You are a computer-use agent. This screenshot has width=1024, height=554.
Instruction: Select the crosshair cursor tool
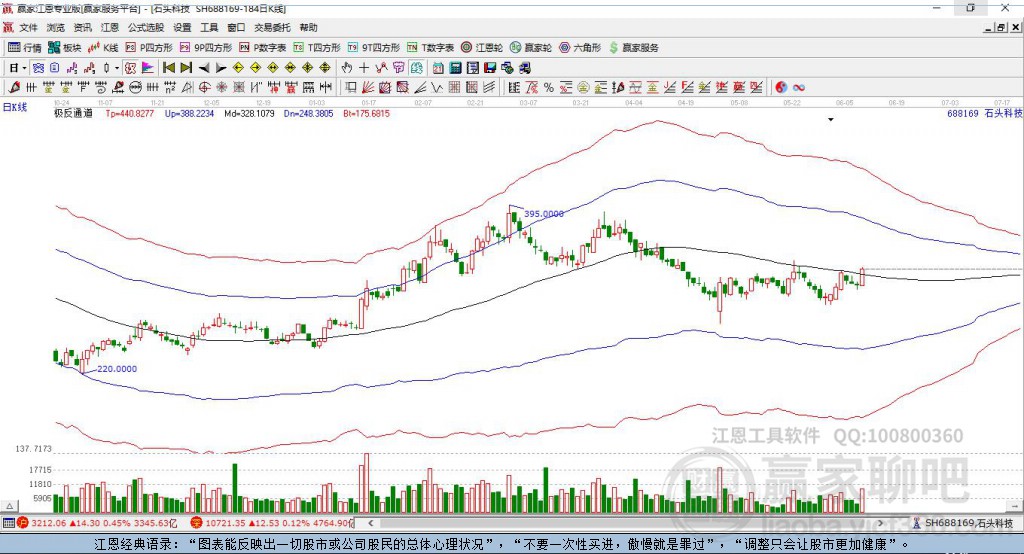pyautogui.click(x=364, y=67)
